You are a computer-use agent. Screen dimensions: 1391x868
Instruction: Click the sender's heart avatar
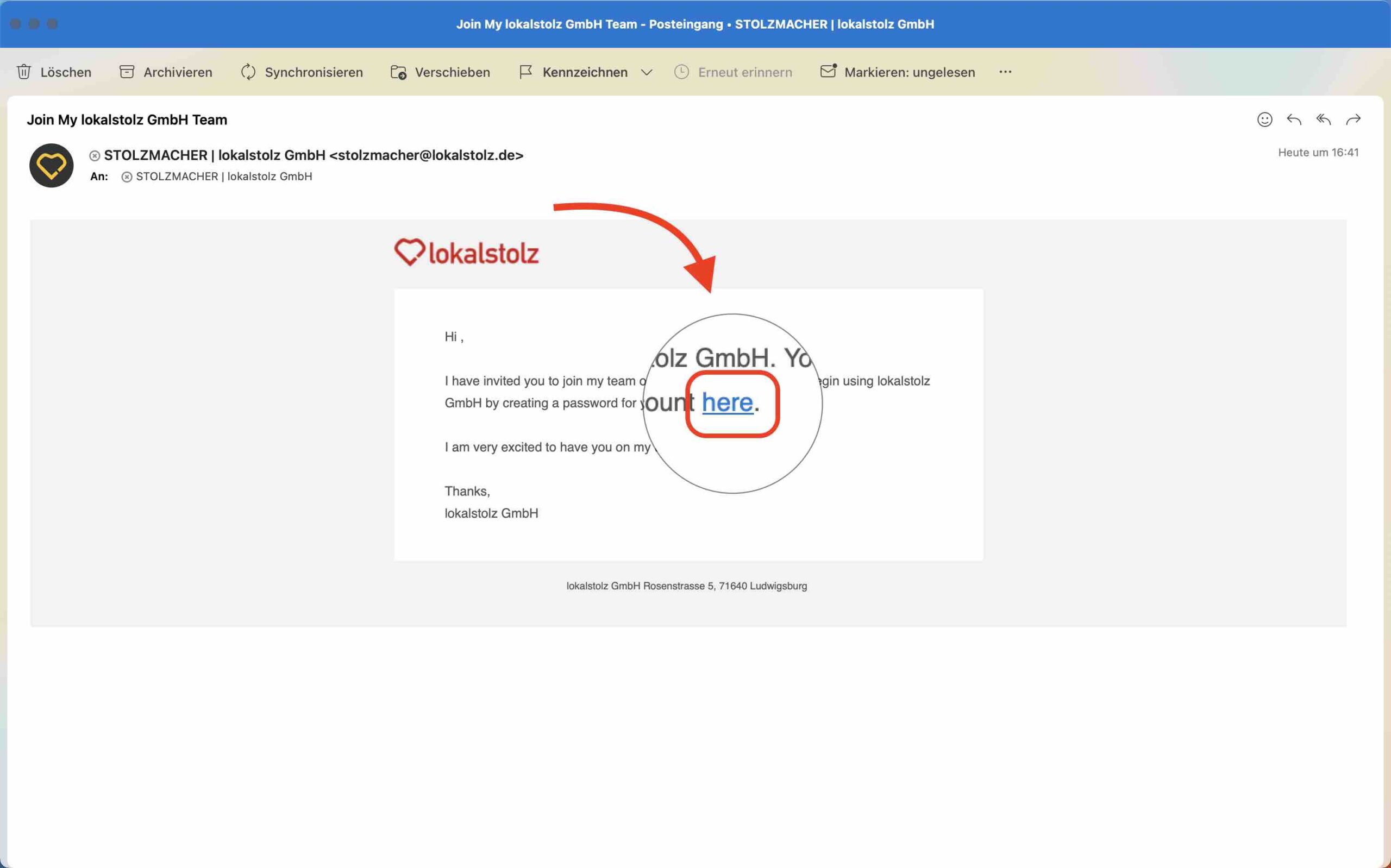click(52, 166)
